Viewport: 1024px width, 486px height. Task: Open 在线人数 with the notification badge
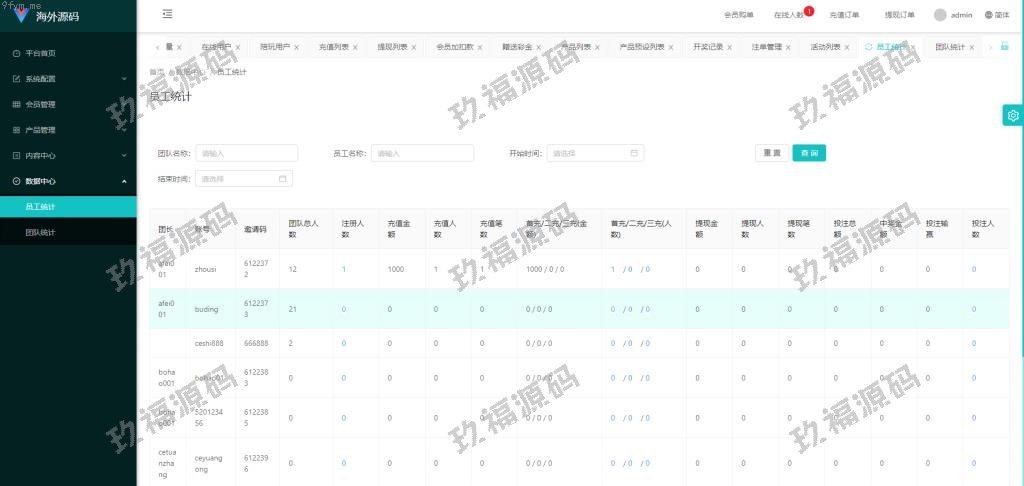[789, 15]
